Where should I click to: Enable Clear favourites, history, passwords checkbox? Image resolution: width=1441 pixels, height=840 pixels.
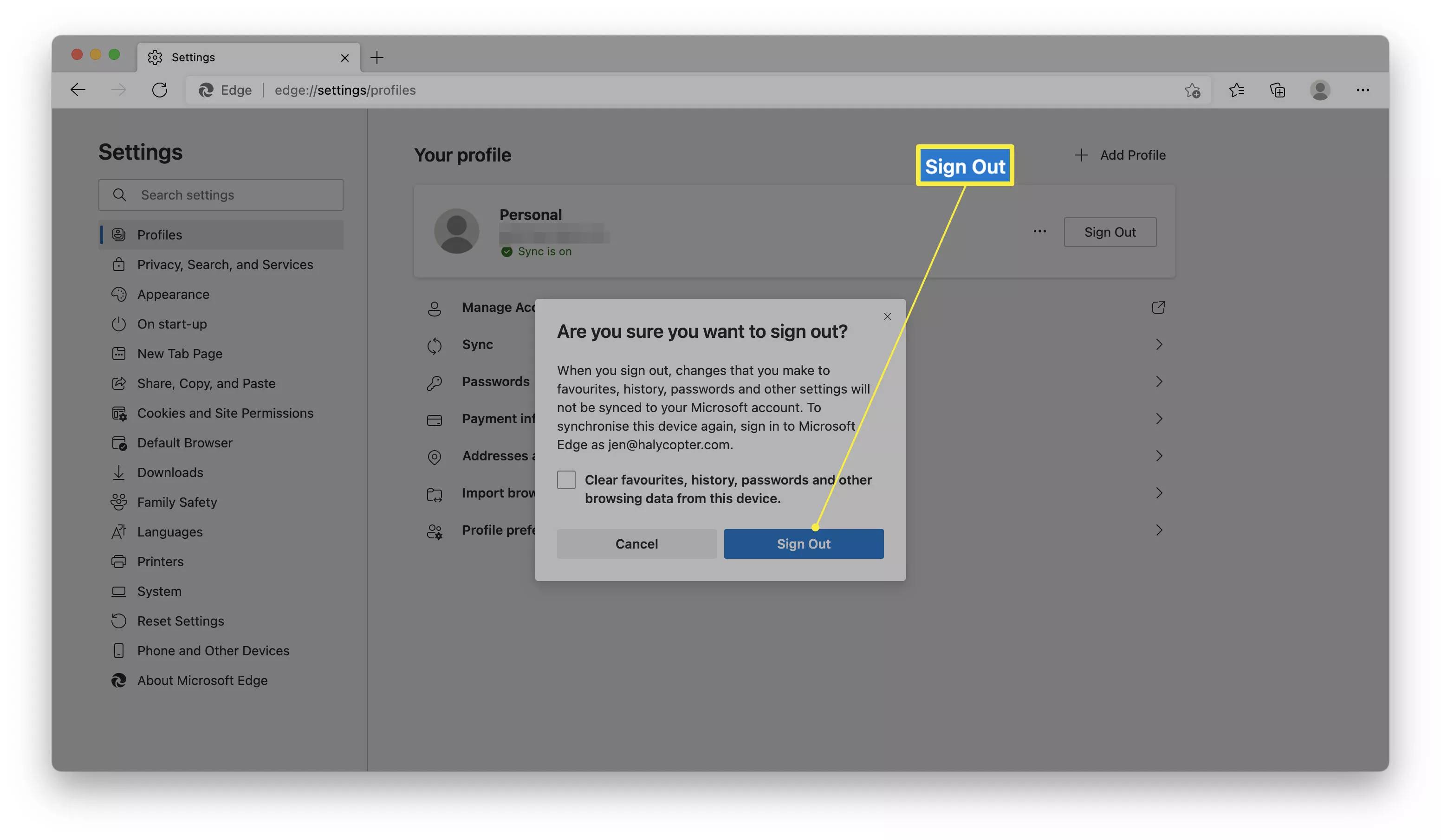[565, 479]
